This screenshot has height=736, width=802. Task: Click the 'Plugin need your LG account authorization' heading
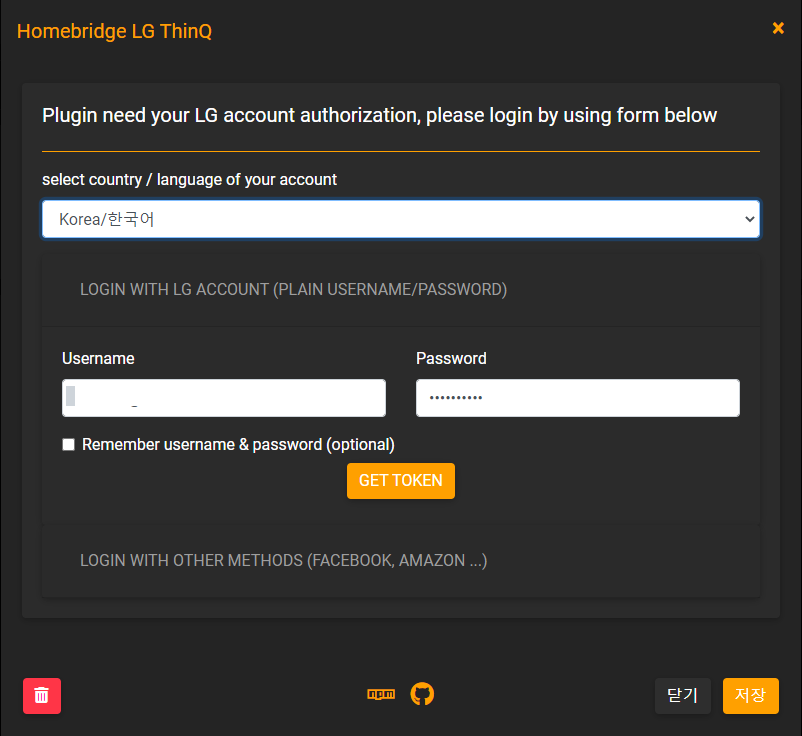(380, 116)
